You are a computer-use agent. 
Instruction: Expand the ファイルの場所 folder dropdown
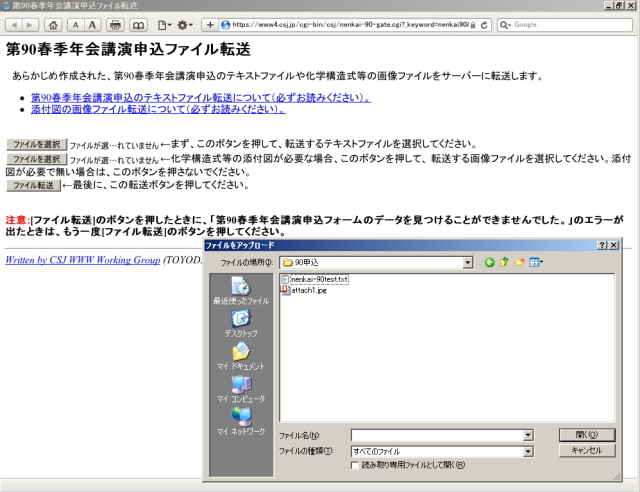coord(467,262)
